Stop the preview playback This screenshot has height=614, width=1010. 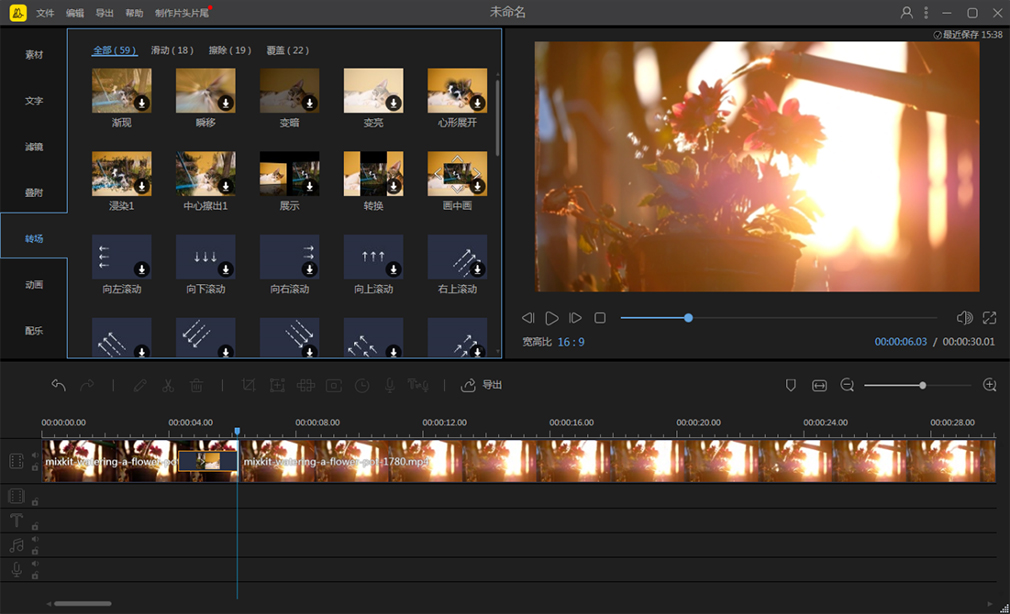click(x=600, y=318)
